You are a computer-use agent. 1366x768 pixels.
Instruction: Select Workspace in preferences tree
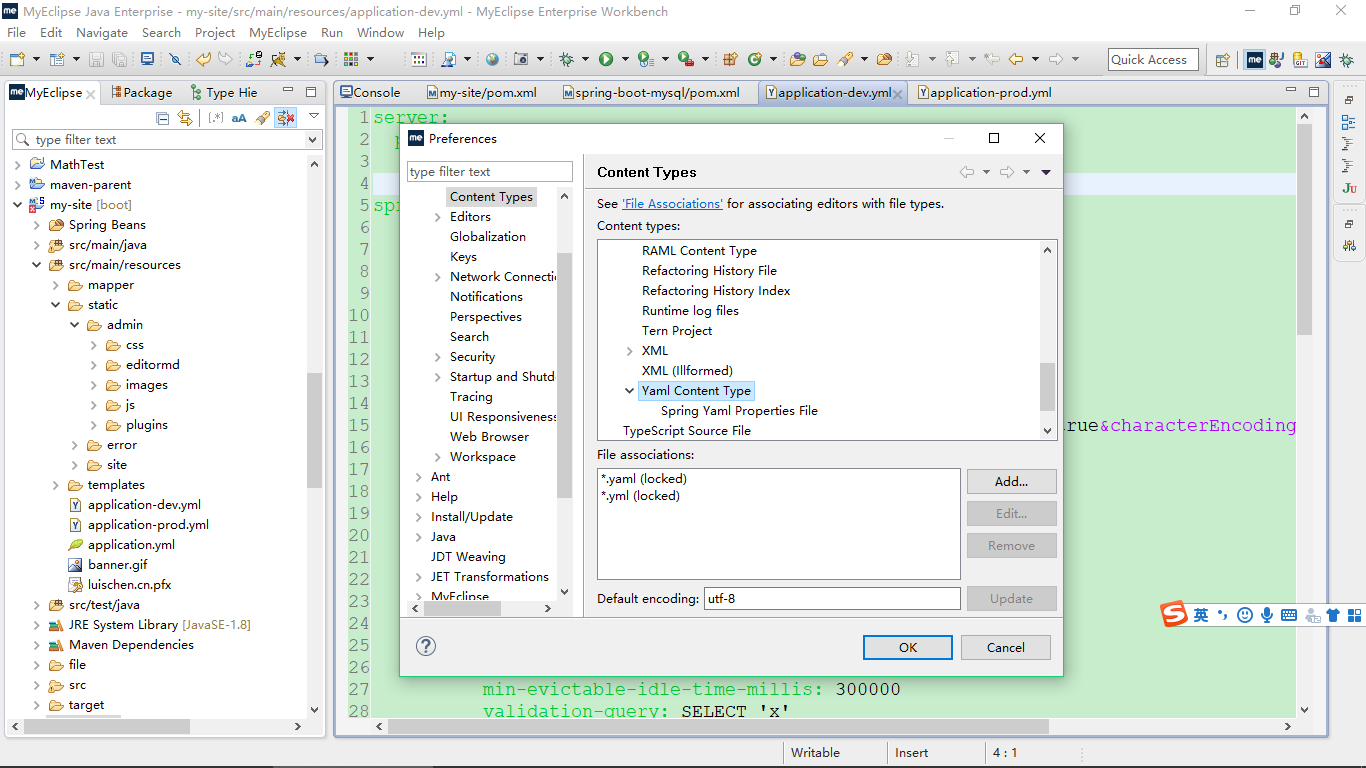(x=483, y=457)
